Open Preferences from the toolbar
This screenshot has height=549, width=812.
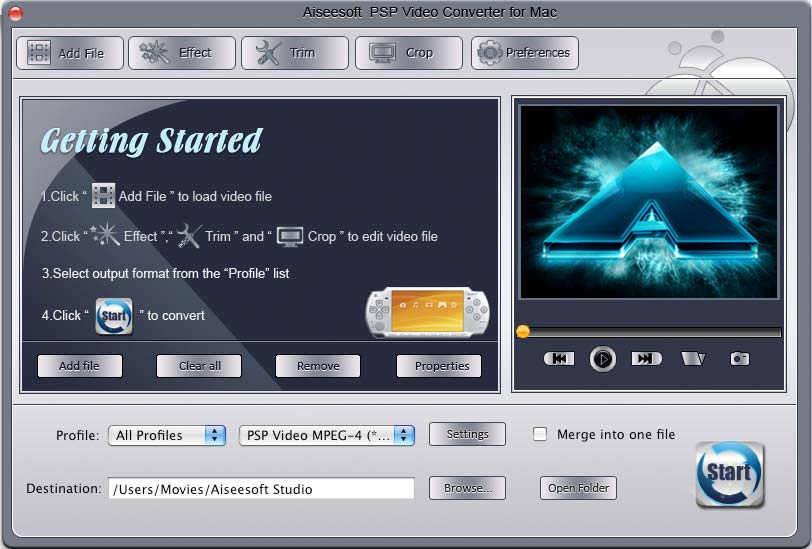[525, 53]
